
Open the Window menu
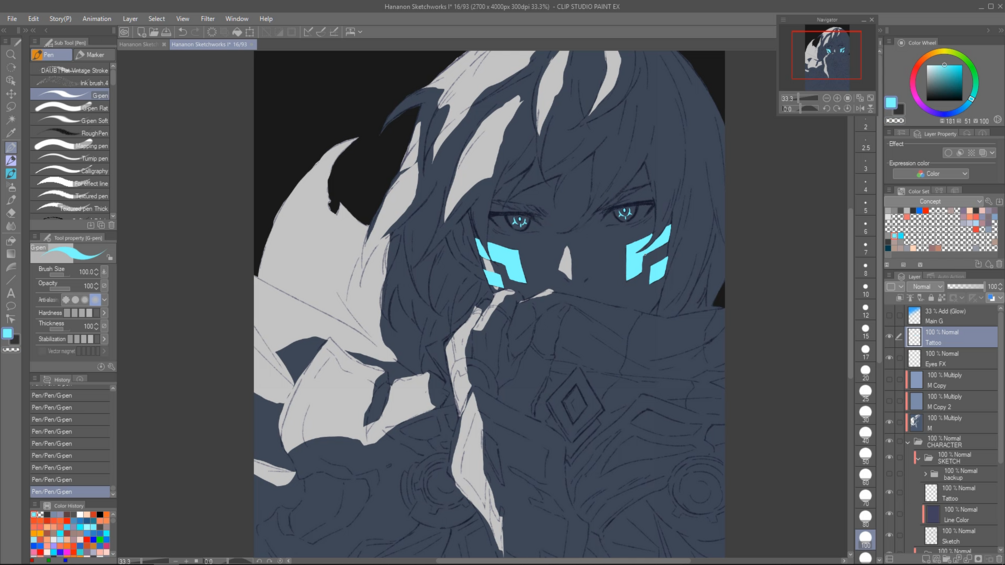click(x=237, y=19)
